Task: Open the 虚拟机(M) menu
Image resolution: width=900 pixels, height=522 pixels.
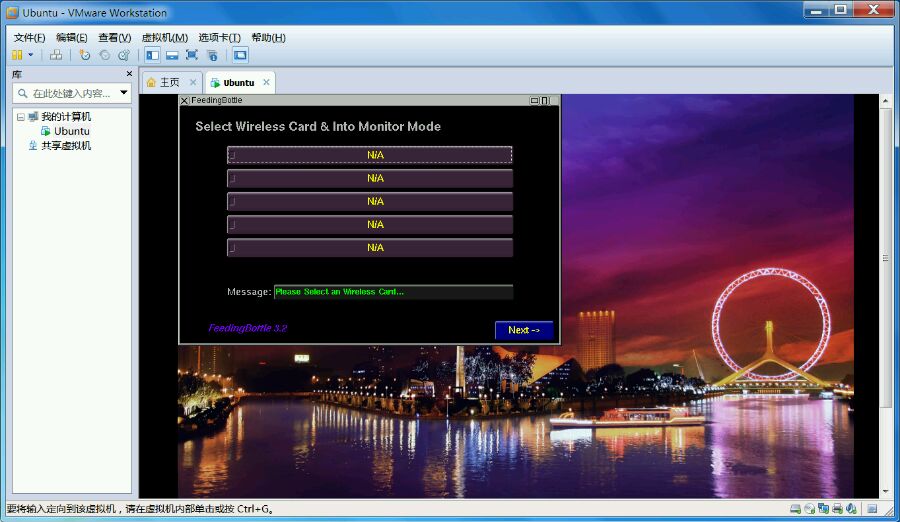Action: tap(165, 37)
